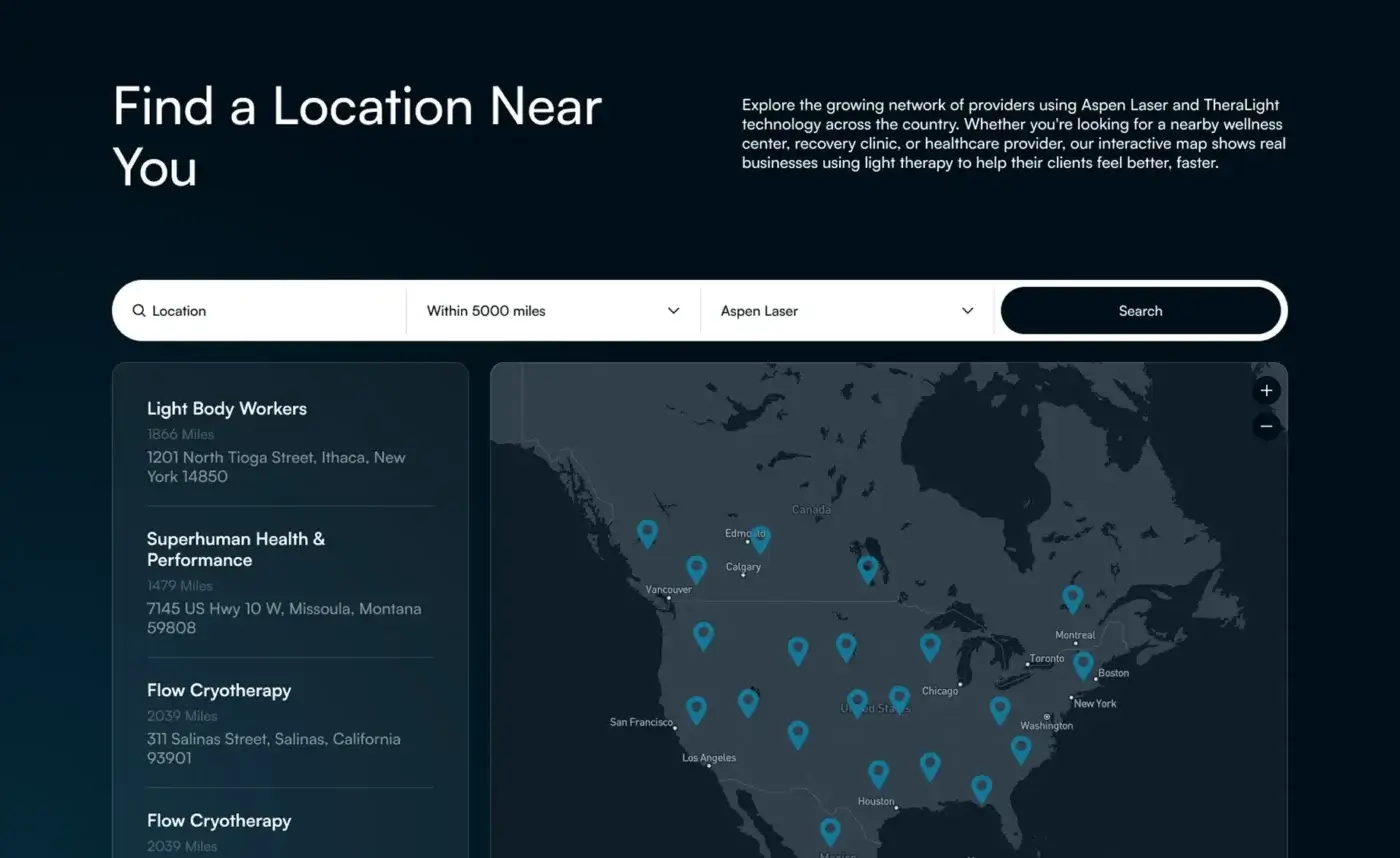Screen dimensions: 1400x858
Task: Click the map pin just above Houston
Action: (x=878, y=773)
